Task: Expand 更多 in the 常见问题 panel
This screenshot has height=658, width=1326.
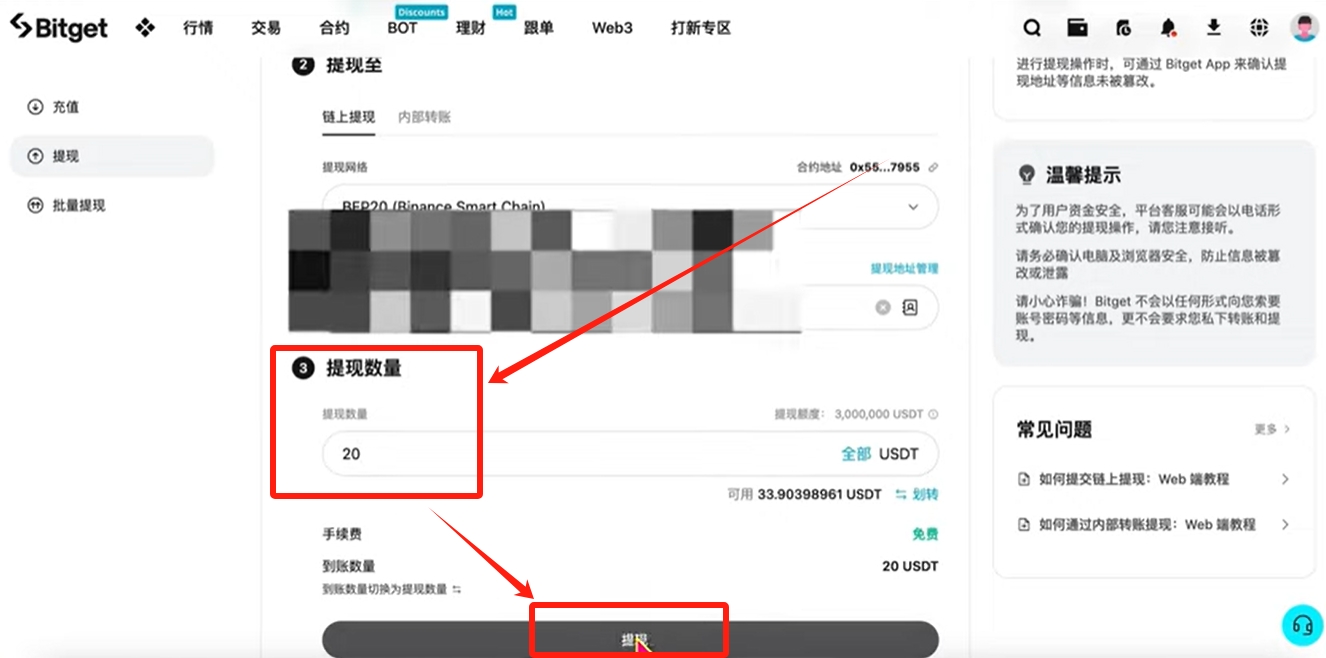Action: (x=1272, y=429)
